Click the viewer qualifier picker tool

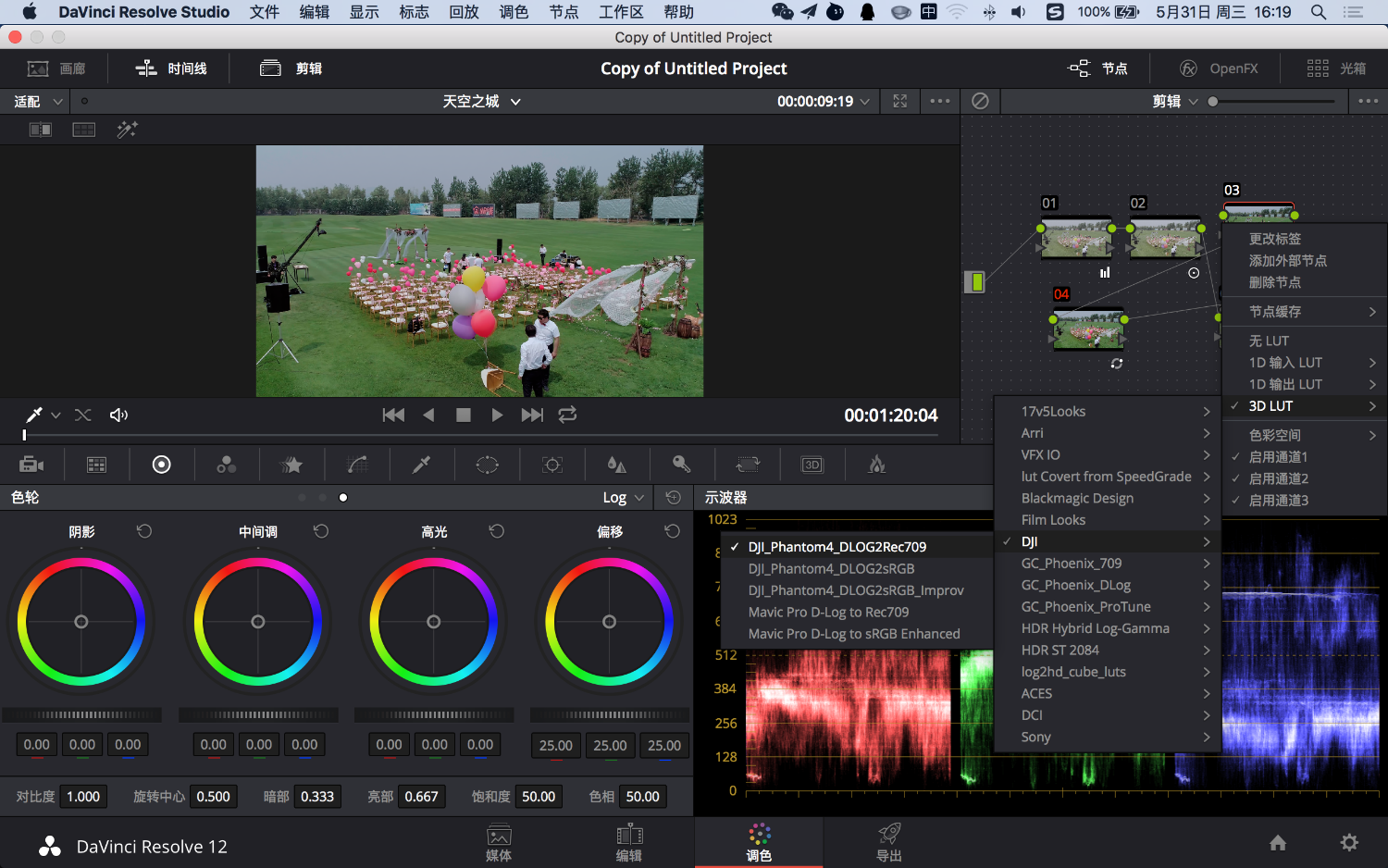(x=33, y=415)
